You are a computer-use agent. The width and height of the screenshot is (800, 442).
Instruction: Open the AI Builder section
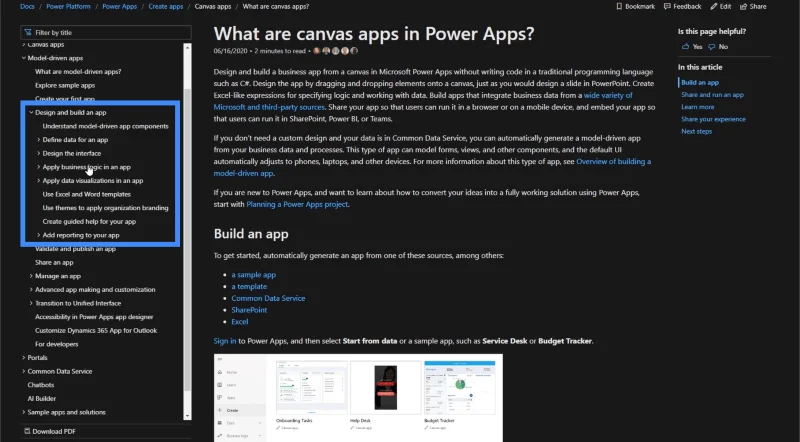point(42,399)
